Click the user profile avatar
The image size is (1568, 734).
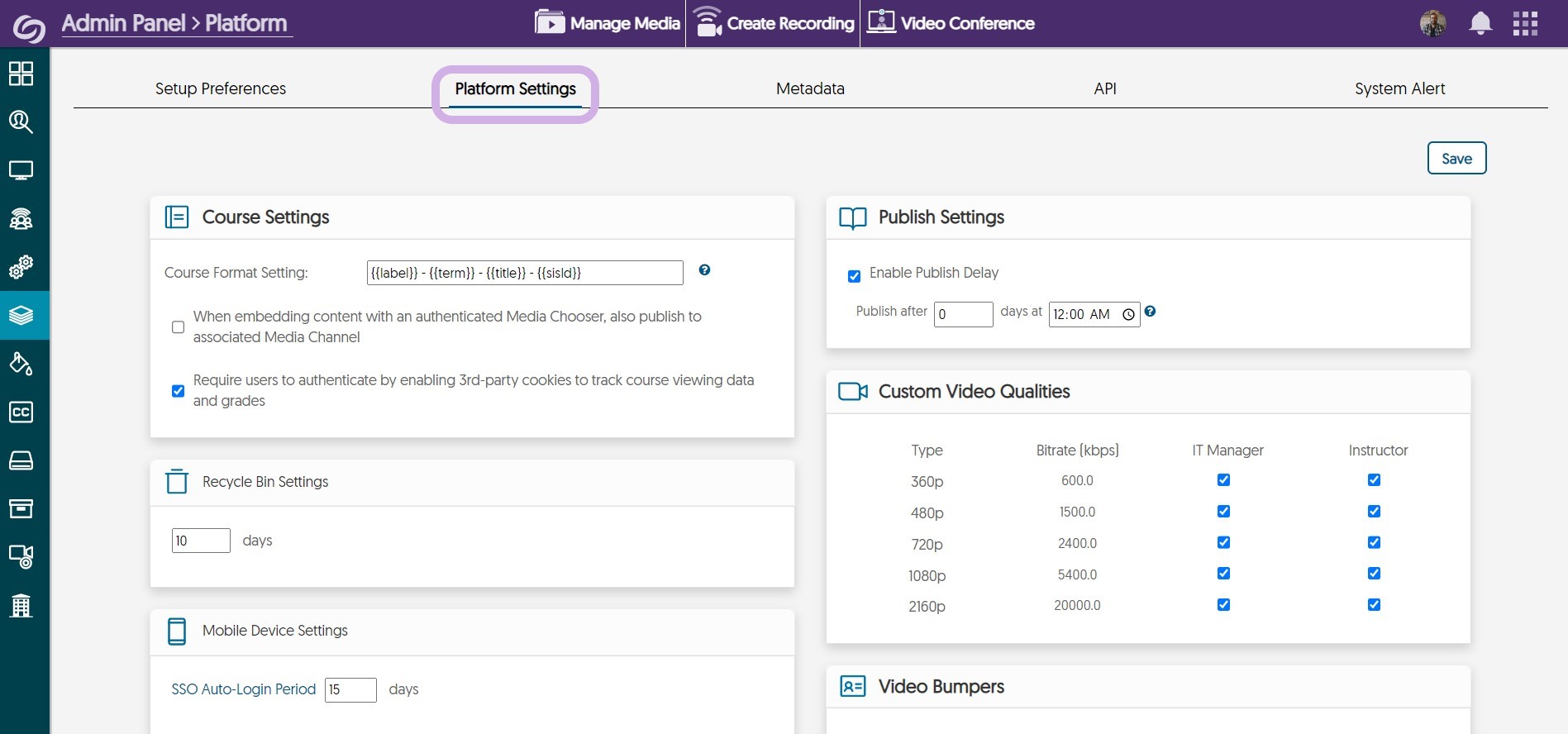[x=1432, y=23]
